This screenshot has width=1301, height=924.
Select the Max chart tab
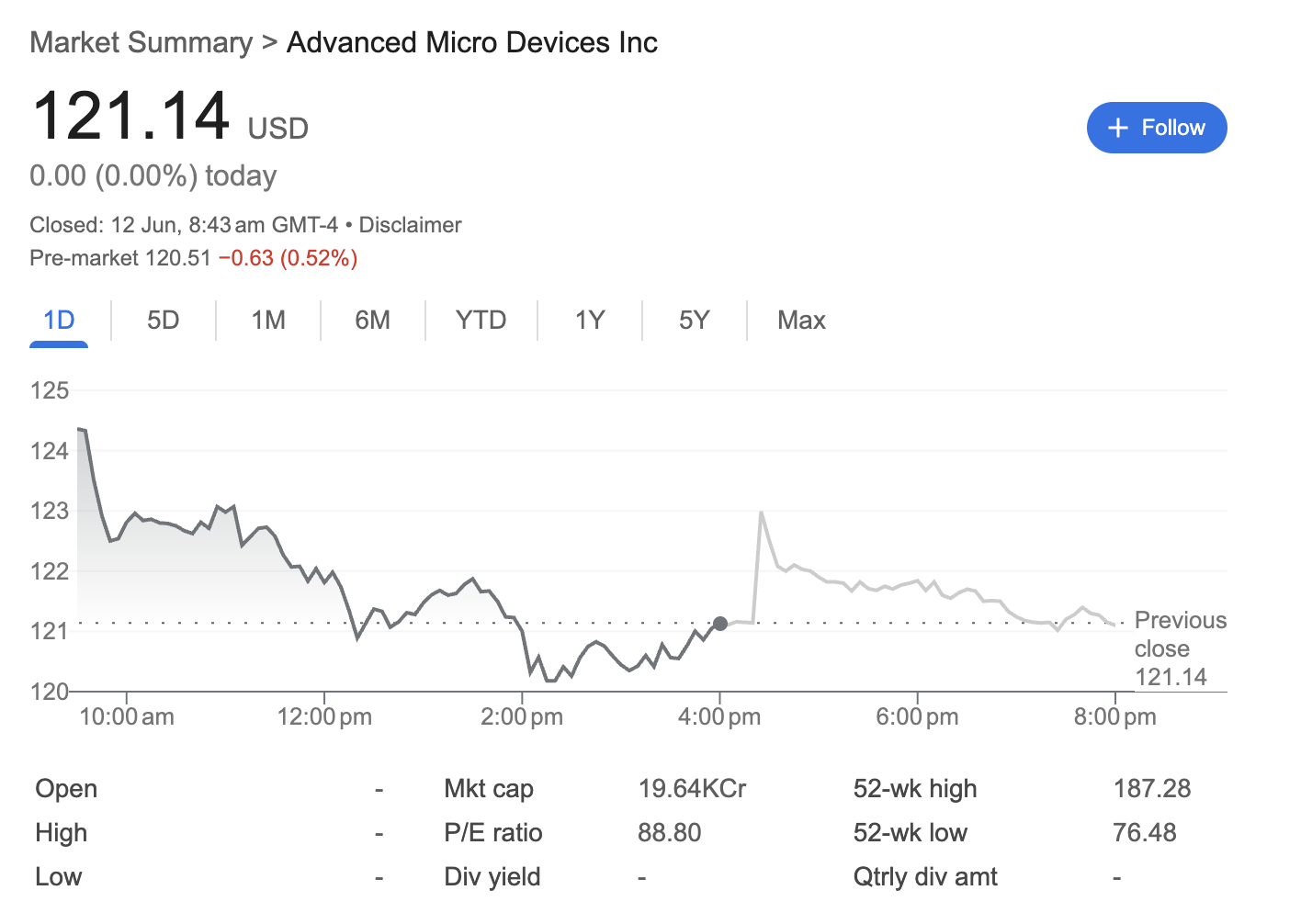pyautogui.click(x=802, y=321)
